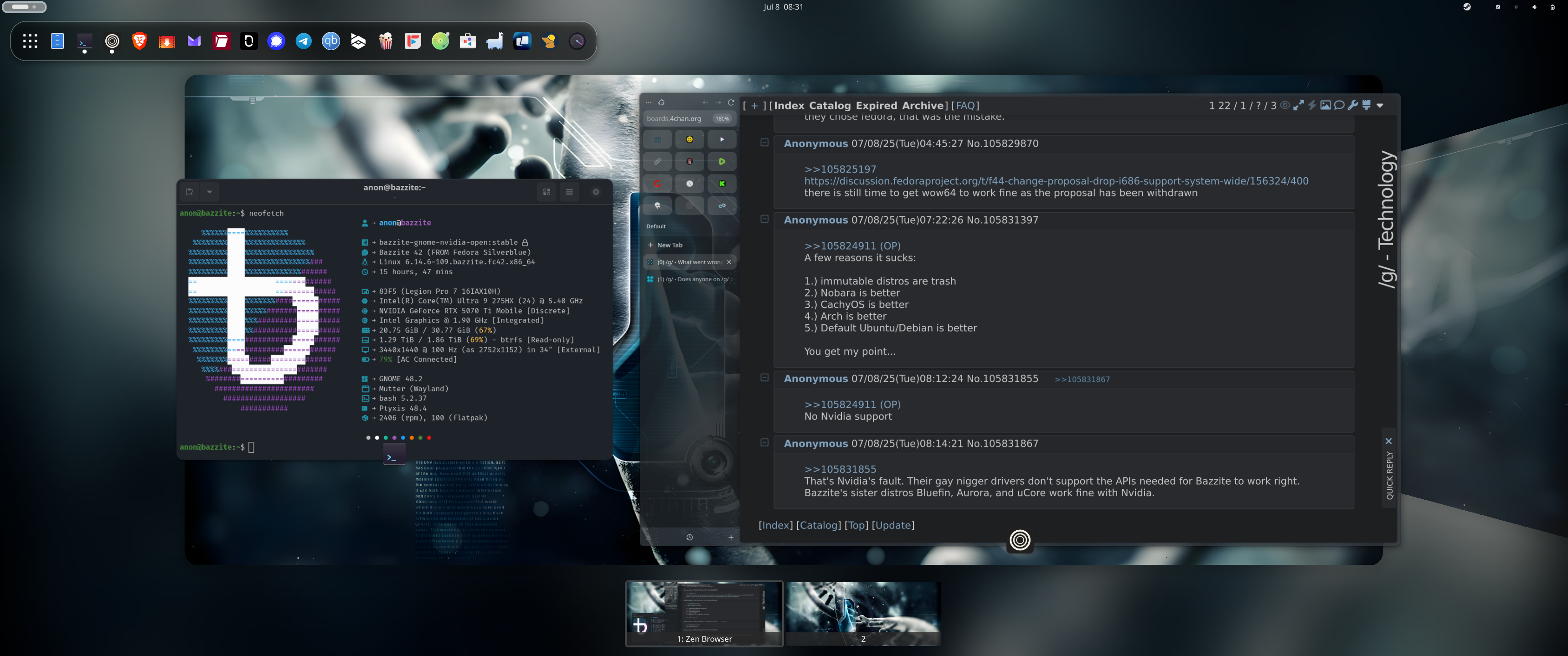
Task: Close the Quick Reply side panel
Action: [x=1388, y=441]
